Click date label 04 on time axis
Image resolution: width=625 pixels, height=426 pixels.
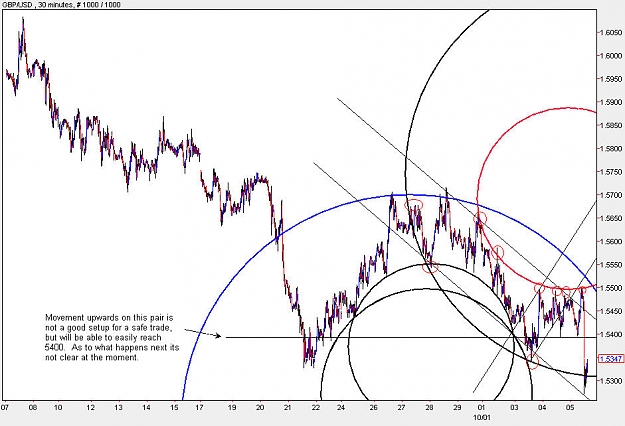542,408
